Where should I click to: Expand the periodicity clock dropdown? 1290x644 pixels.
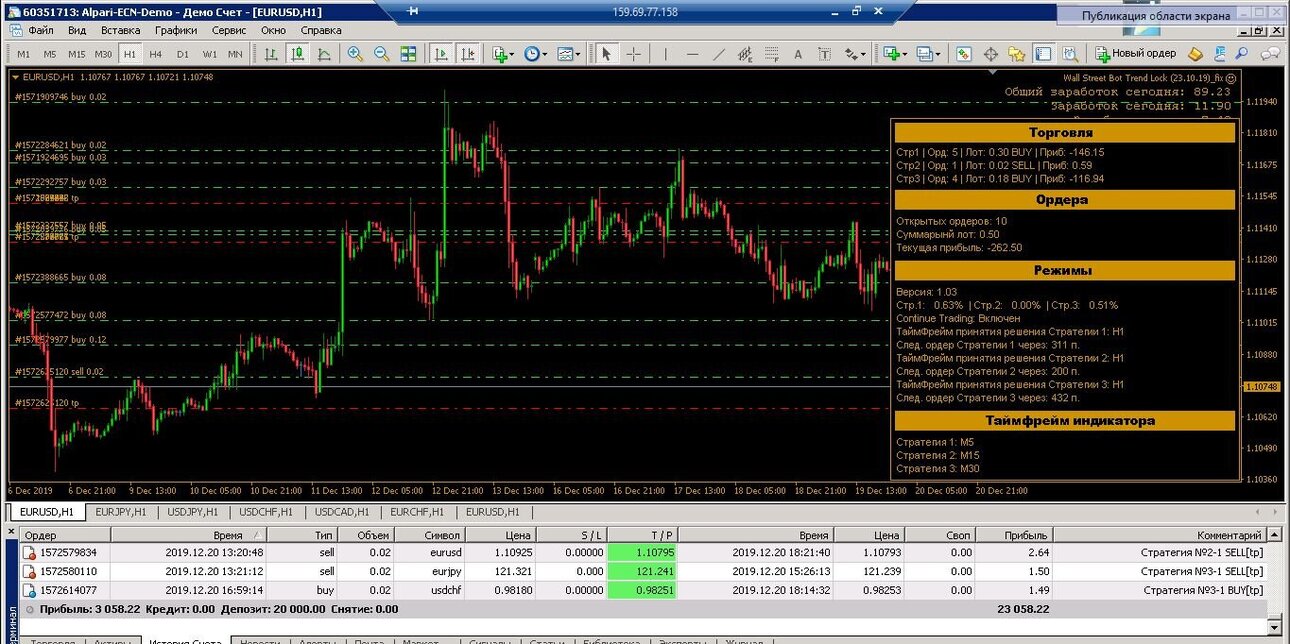[x=536, y=54]
